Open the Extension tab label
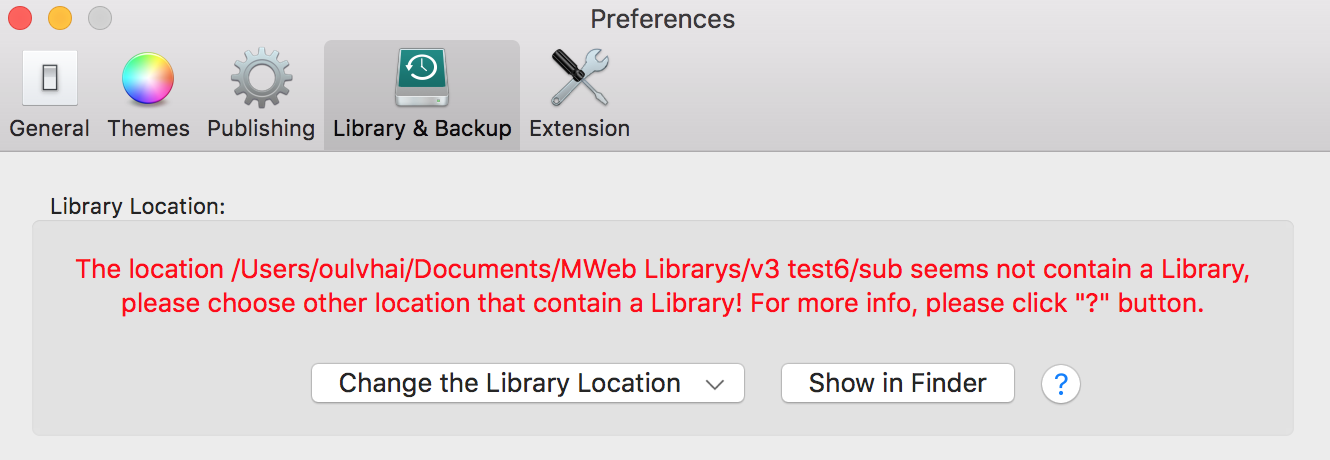Image resolution: width=1330 pixels, height=460 pixels. pyautogui.click(x=579, y=129)
